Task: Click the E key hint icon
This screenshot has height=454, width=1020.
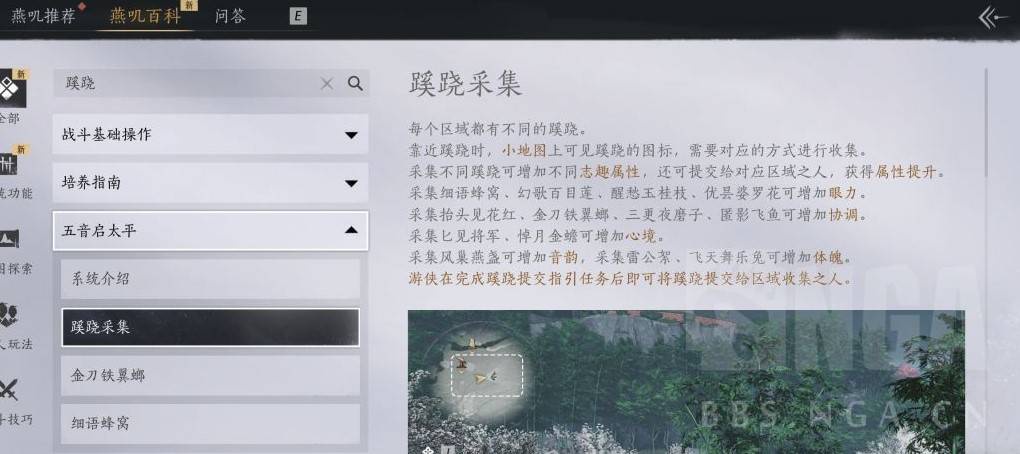Action: click(298, 16)
